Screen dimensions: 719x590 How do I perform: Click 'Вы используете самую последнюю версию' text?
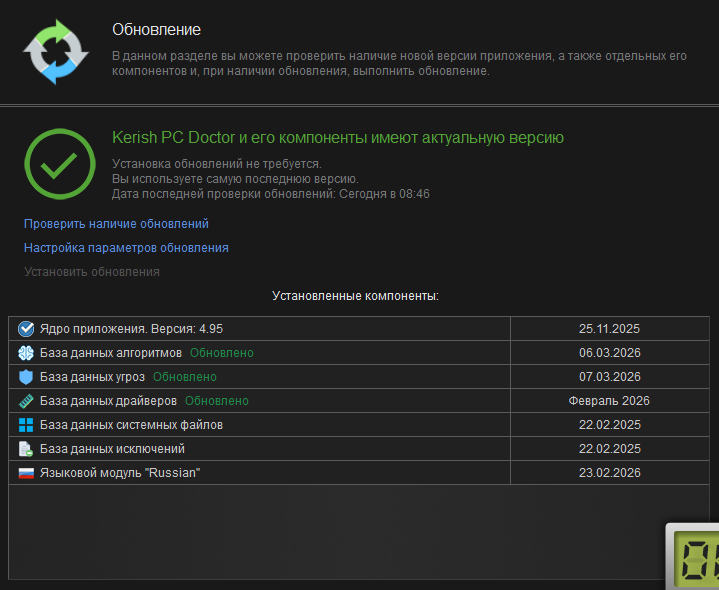pyautogui.click(x=235, y=179)
